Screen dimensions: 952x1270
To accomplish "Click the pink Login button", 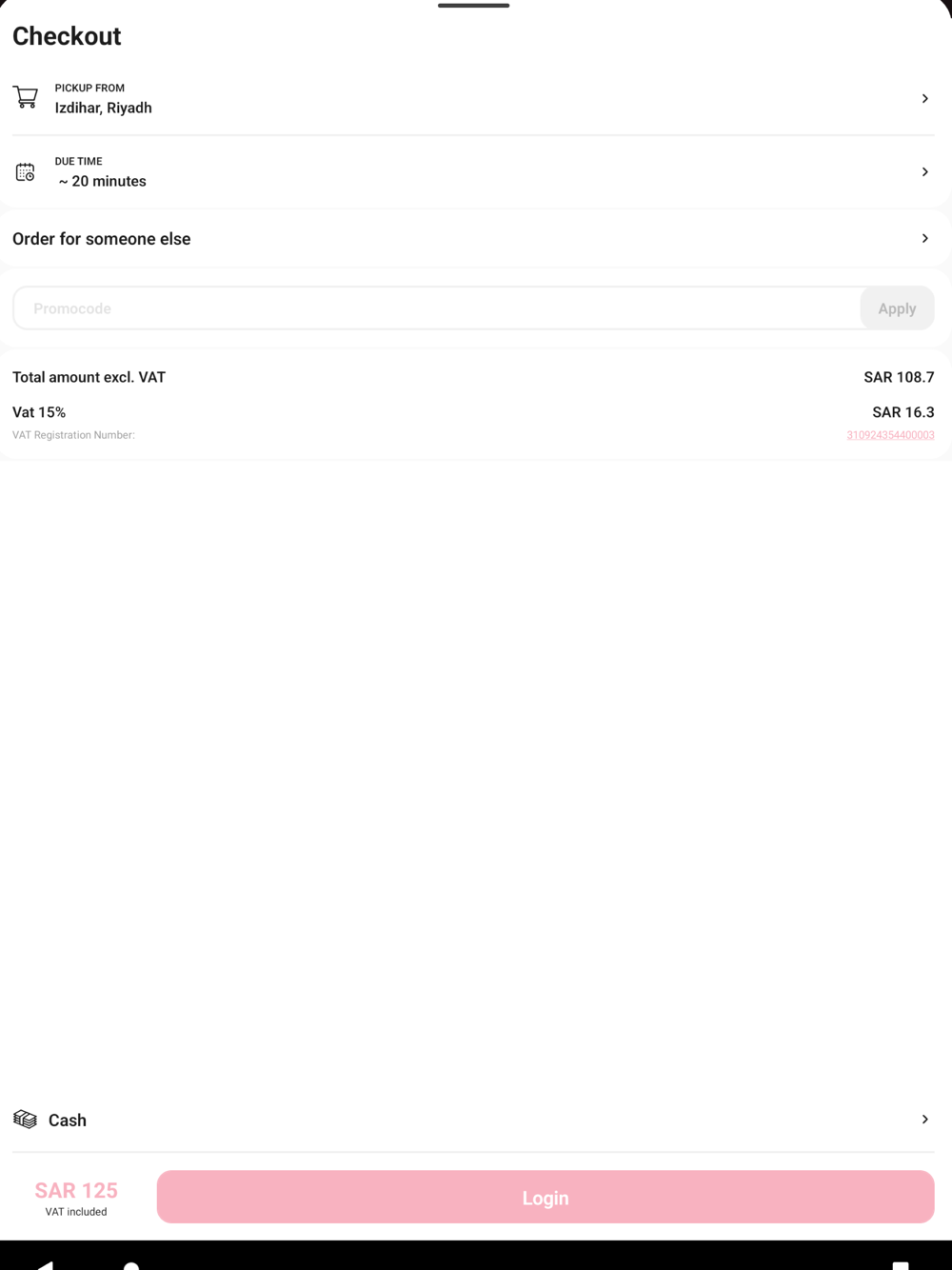I will point(545,1198).
